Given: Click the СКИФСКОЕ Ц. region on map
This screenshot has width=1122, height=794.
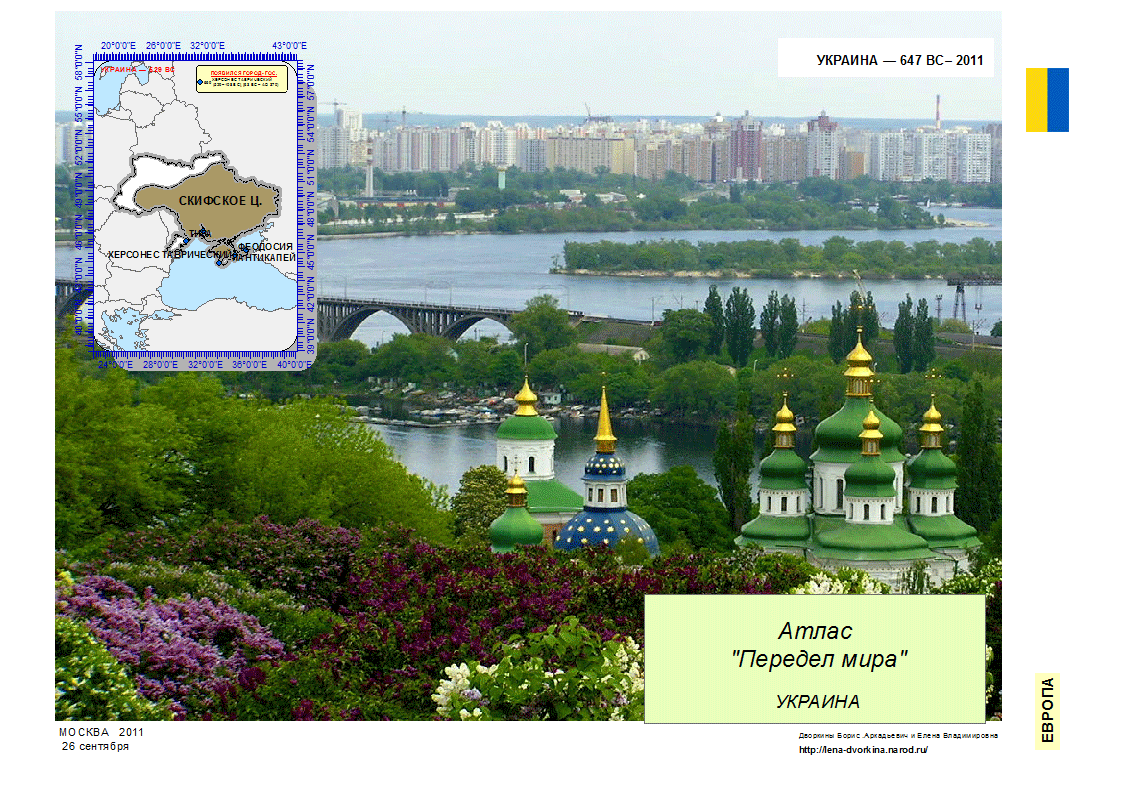Looking at the screenshot, I should point(220,201).
